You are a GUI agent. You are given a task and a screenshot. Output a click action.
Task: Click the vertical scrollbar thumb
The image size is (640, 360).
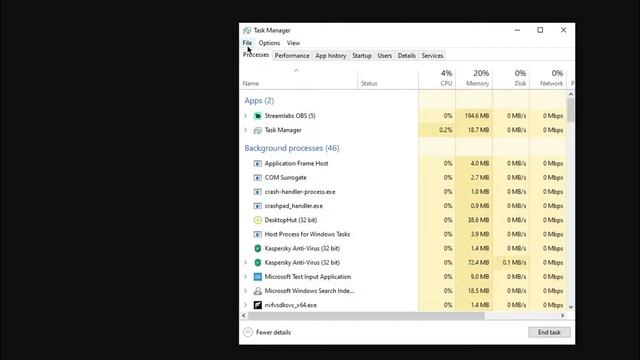pyautogui.click(x=571, y=110)
